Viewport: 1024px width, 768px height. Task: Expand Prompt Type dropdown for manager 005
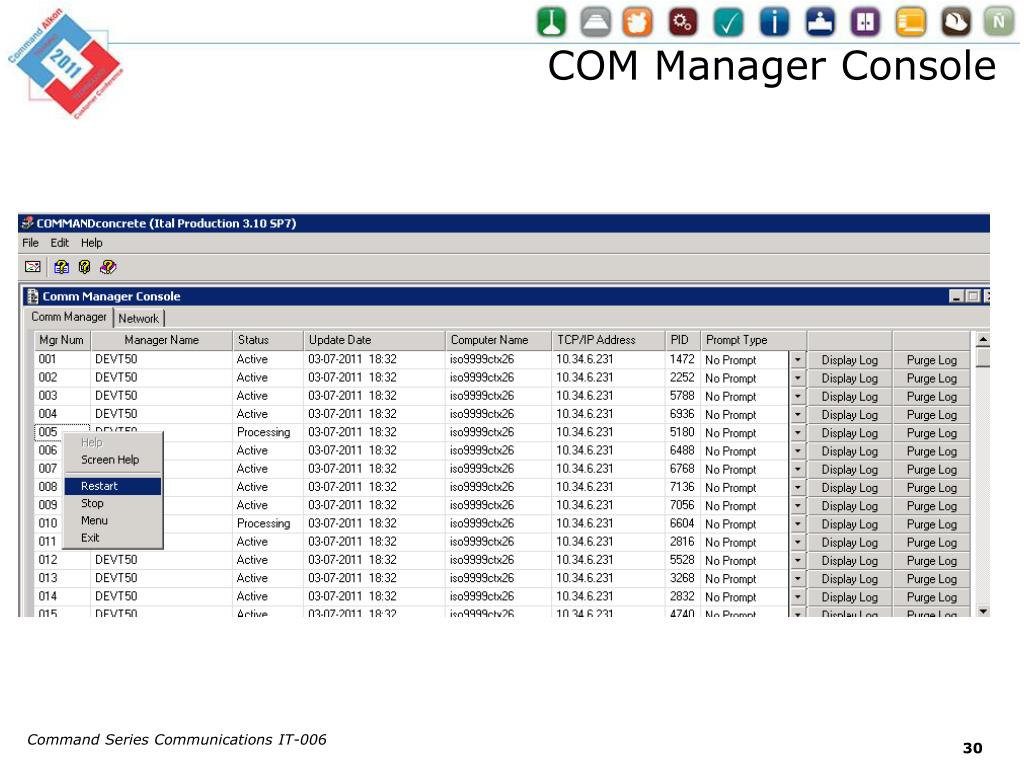[797, 433]
